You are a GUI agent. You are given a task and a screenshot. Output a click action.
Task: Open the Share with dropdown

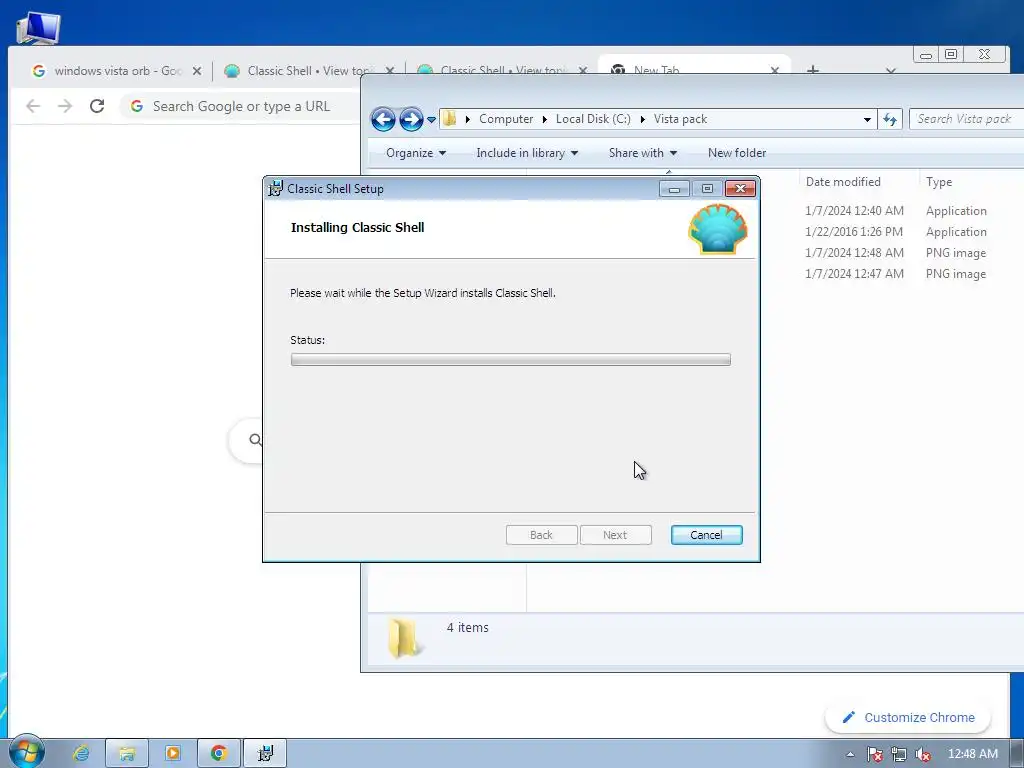[x=643, y=153]
